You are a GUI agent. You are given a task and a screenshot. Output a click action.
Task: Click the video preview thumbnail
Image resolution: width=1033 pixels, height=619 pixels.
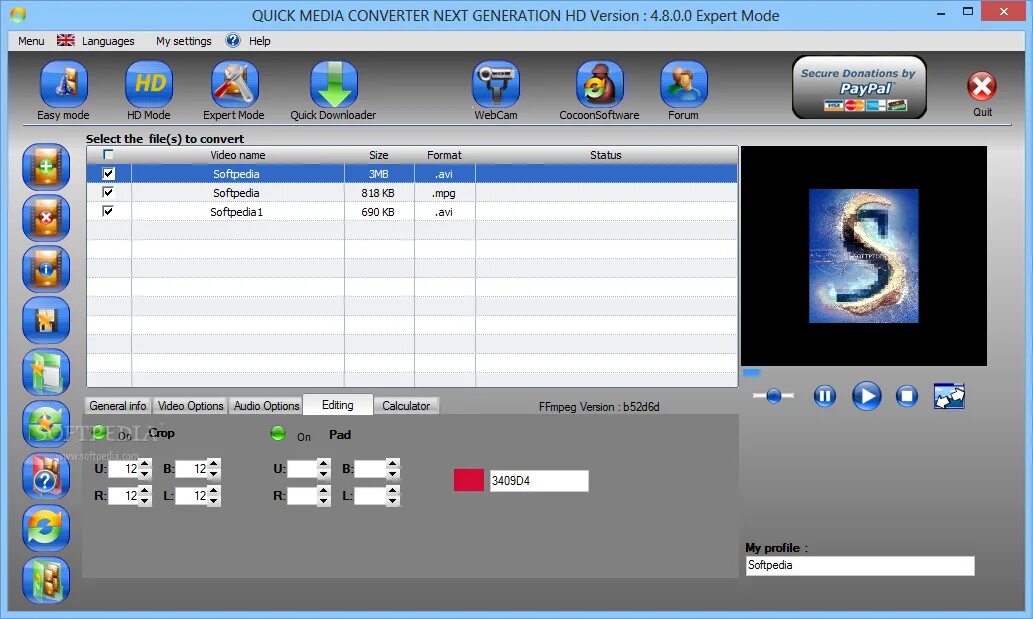tap(864, 256)
